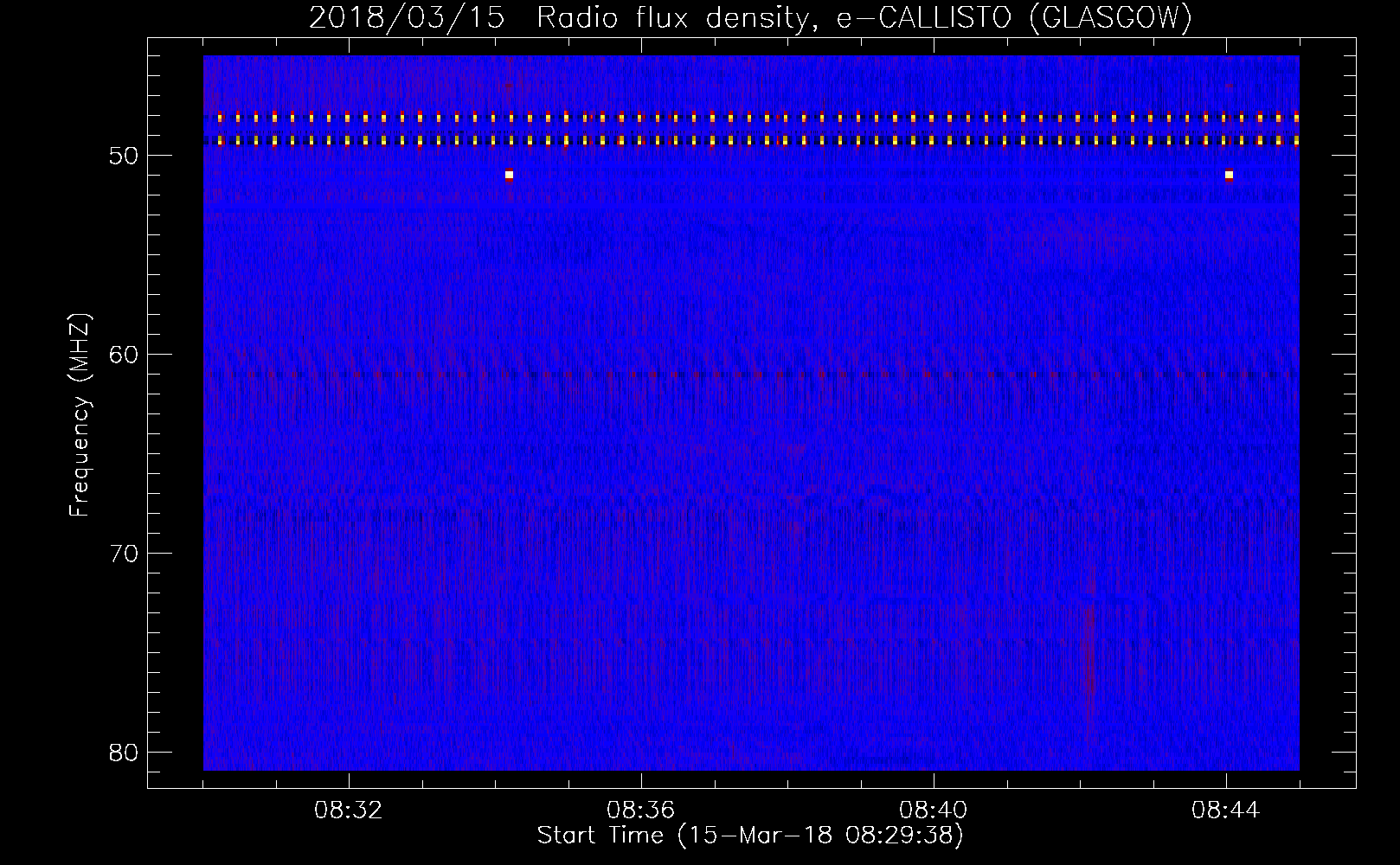Click the plot title mentioning e-CALLISTO (GLASGOW)

click(x=750, y=17)
